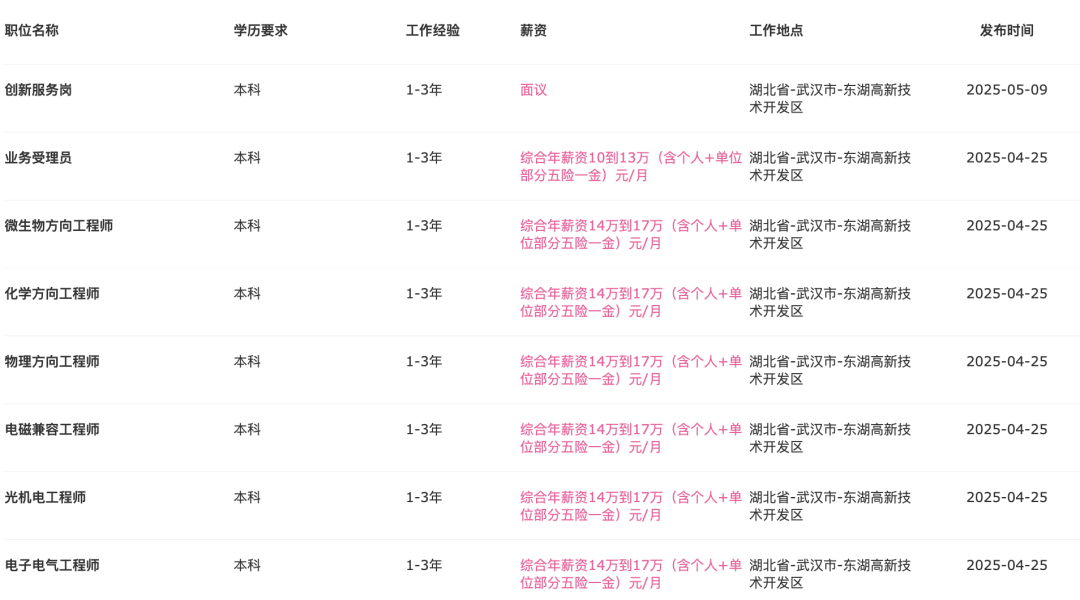Click the salary text of 电子电气工程师
This screenshot has width=1080, height=600.
click(630, 574)
